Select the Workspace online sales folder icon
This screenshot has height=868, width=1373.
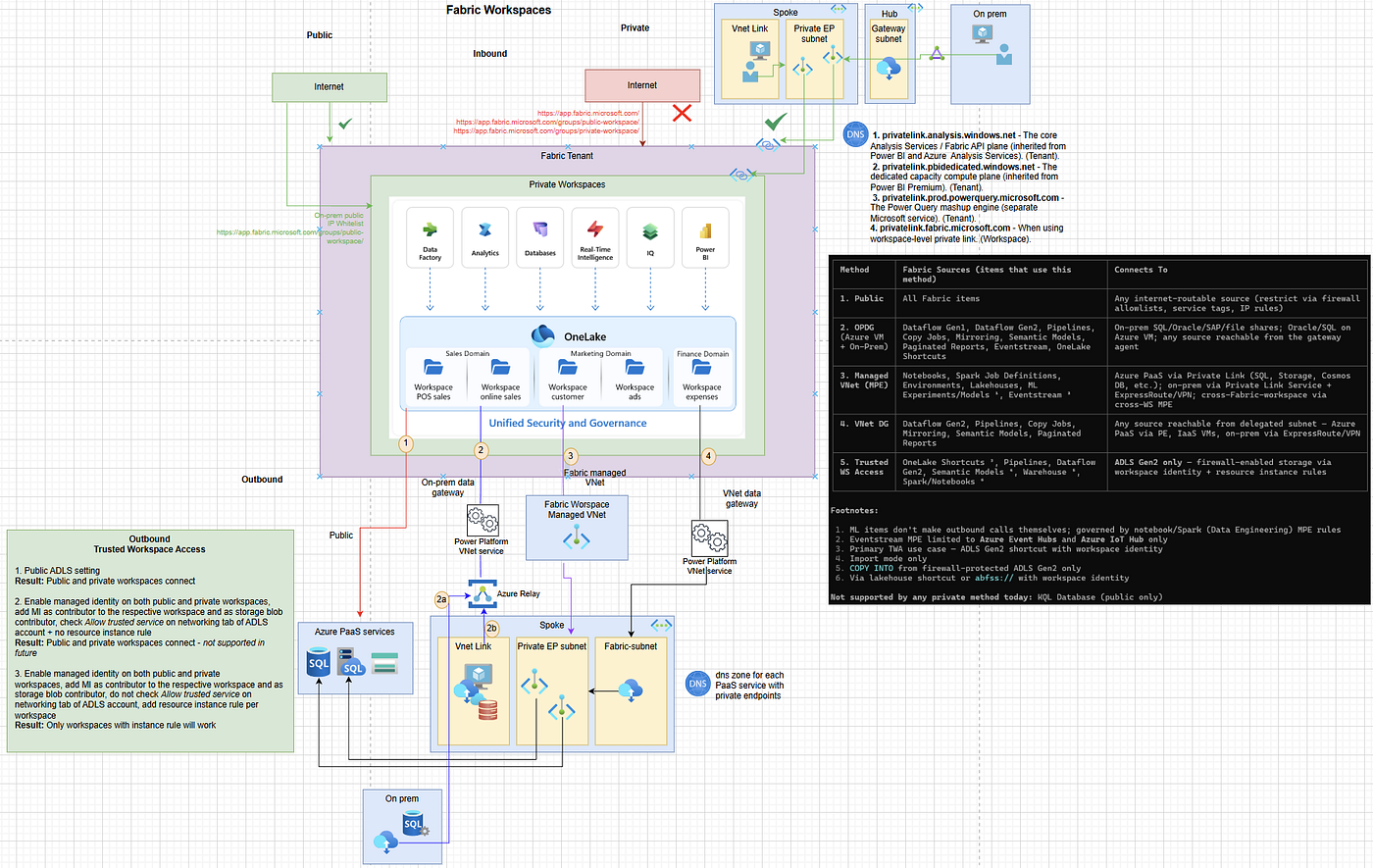point(500,367)
